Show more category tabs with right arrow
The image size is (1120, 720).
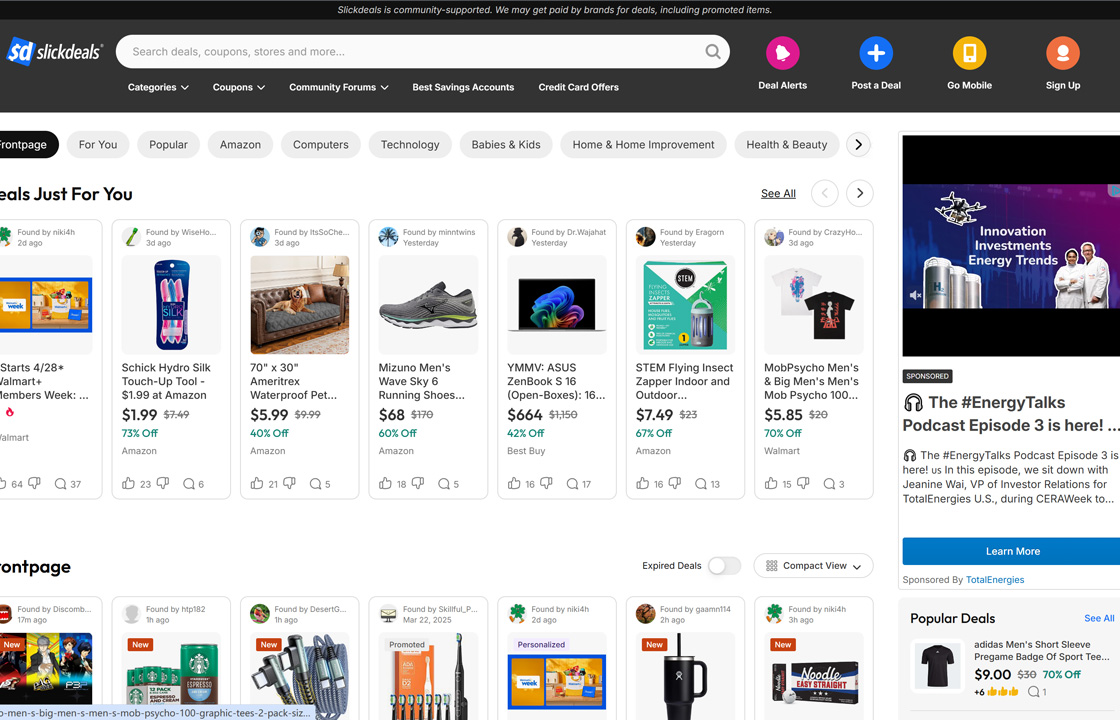(859, 144)
